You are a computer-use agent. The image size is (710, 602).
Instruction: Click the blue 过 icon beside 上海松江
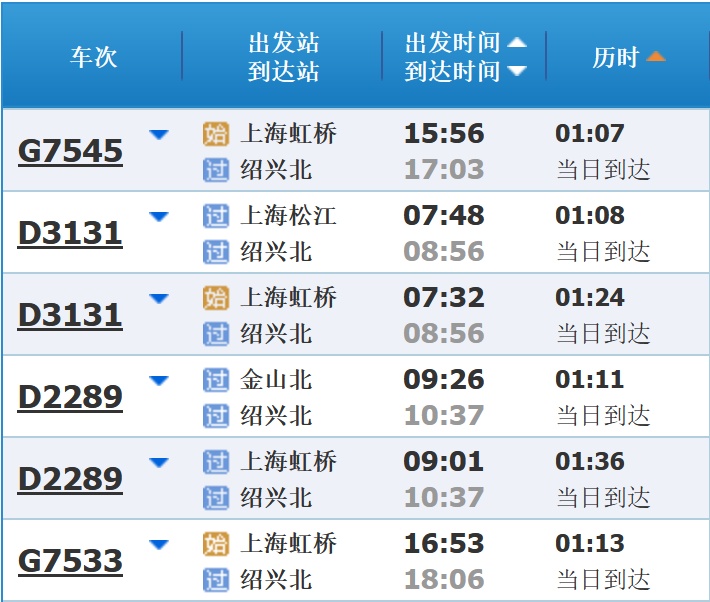(x=216, y=216)
